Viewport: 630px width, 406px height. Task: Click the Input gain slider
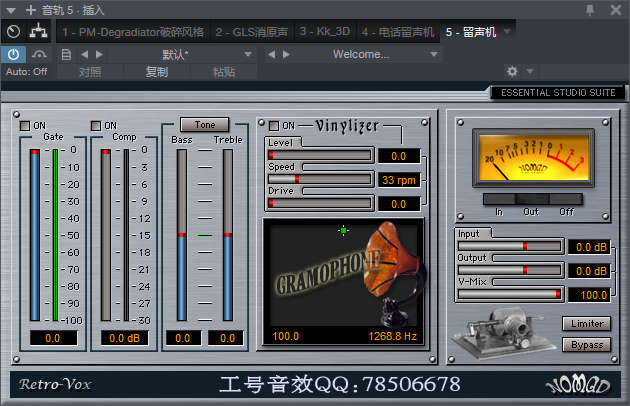510,246
